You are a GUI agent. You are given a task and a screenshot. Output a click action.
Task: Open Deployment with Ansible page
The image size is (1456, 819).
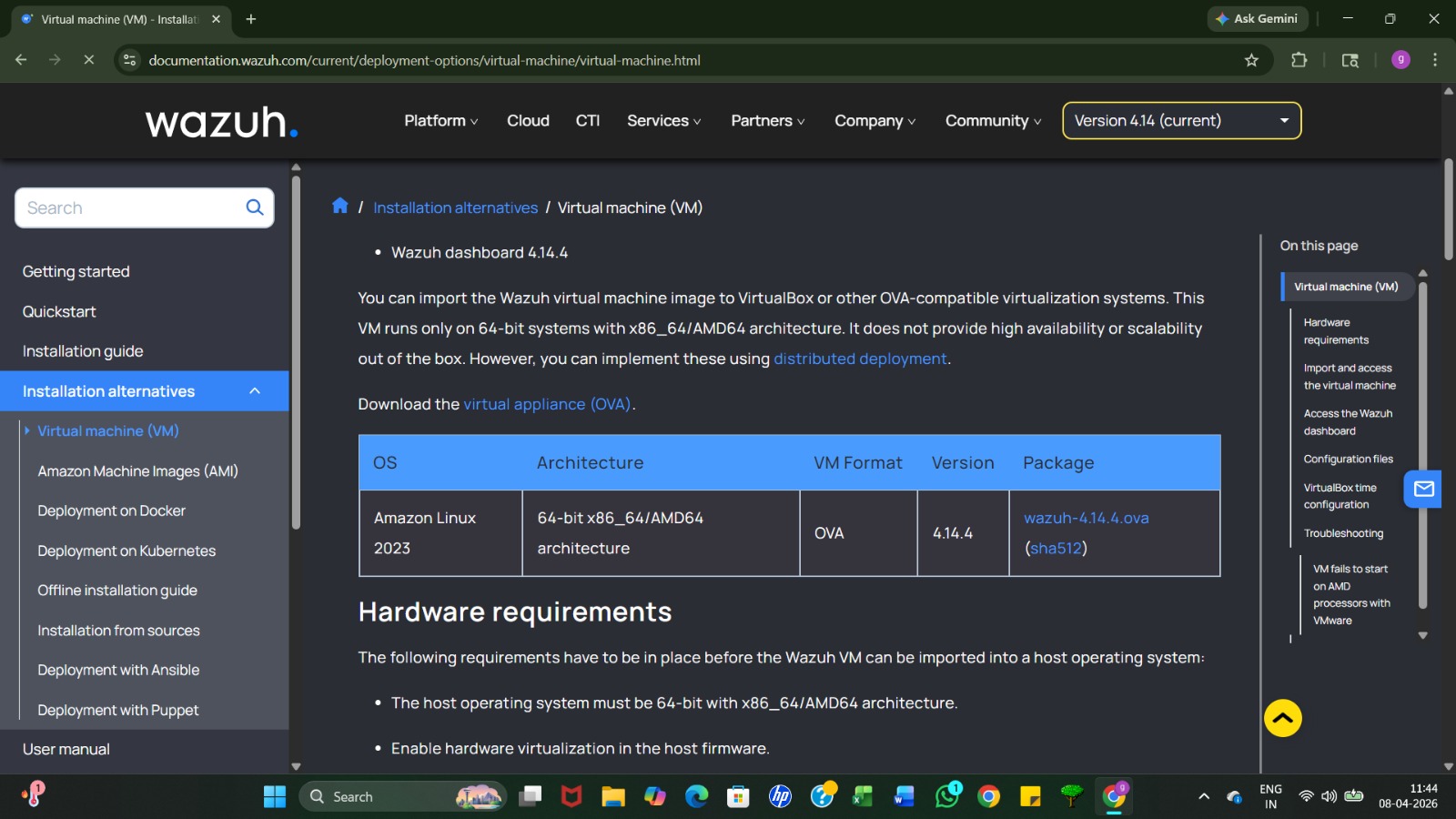tap(118, 670)
